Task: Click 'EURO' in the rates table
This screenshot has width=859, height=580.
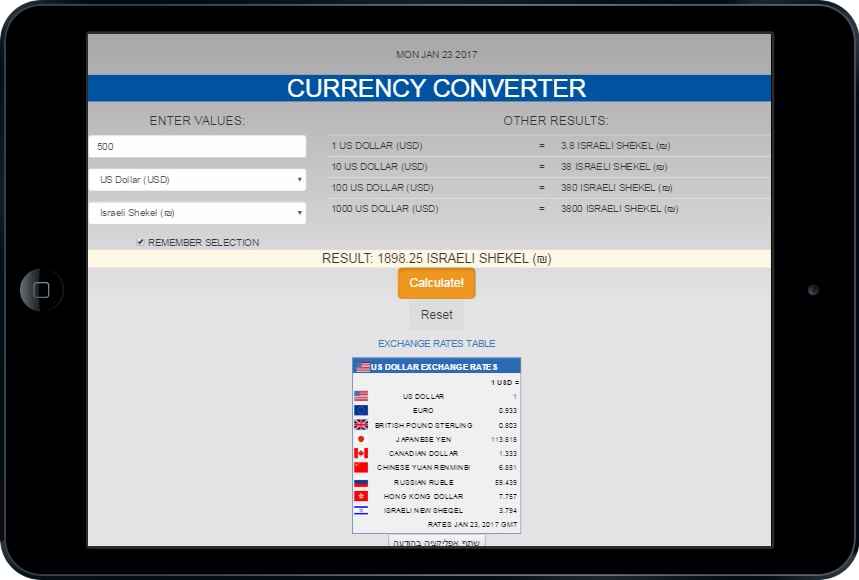Action: click(423, 410)
